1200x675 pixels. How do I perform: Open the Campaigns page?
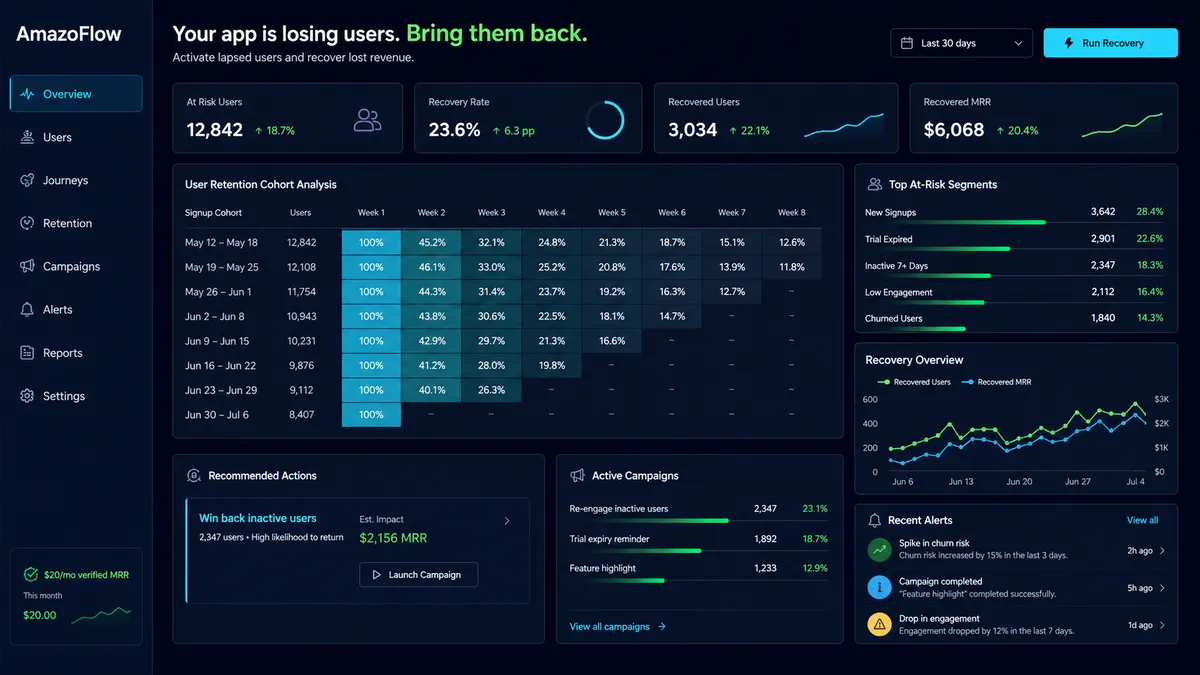click(76, 266)
